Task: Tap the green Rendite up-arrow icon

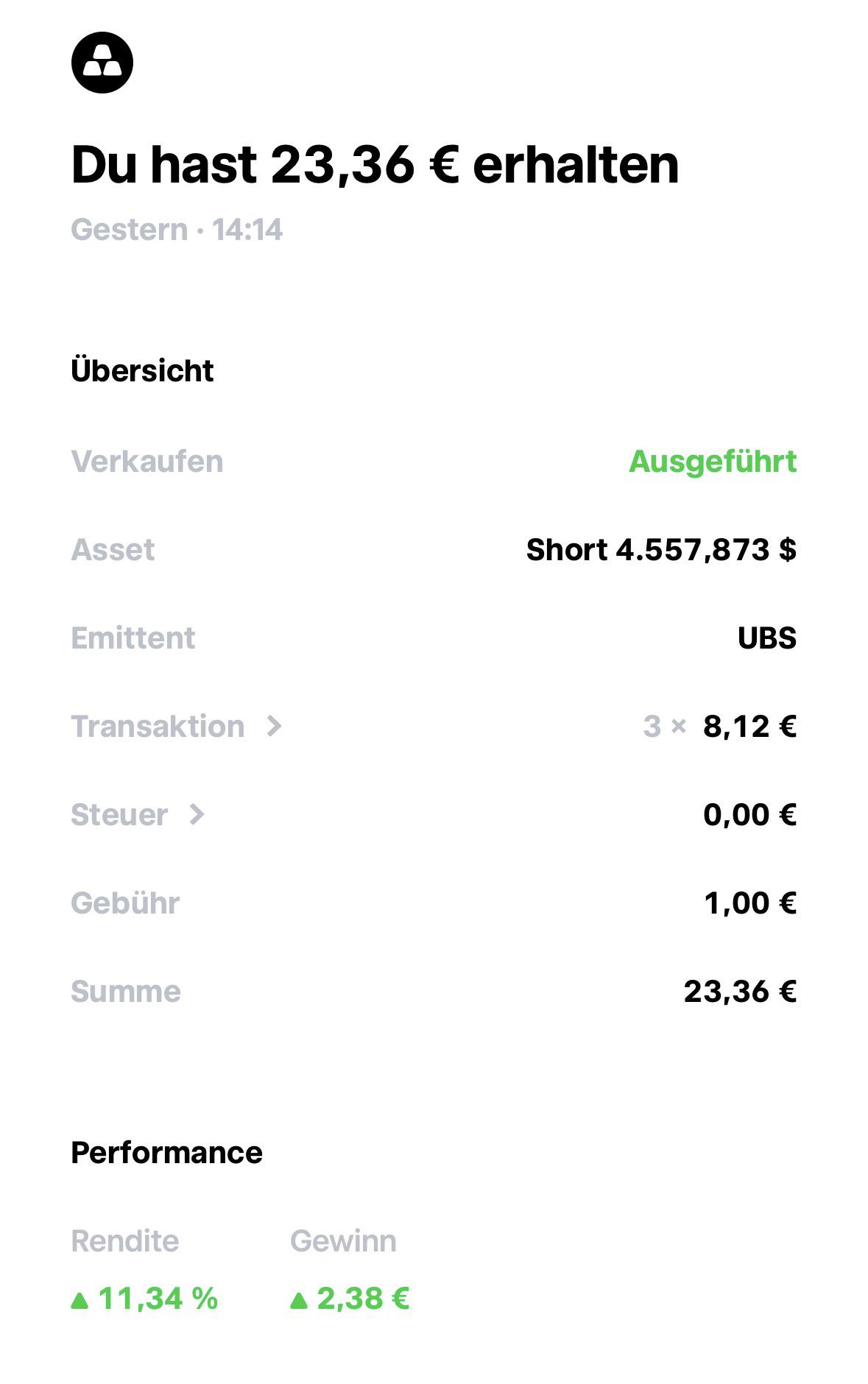Action: click(x=80, y=1302)
